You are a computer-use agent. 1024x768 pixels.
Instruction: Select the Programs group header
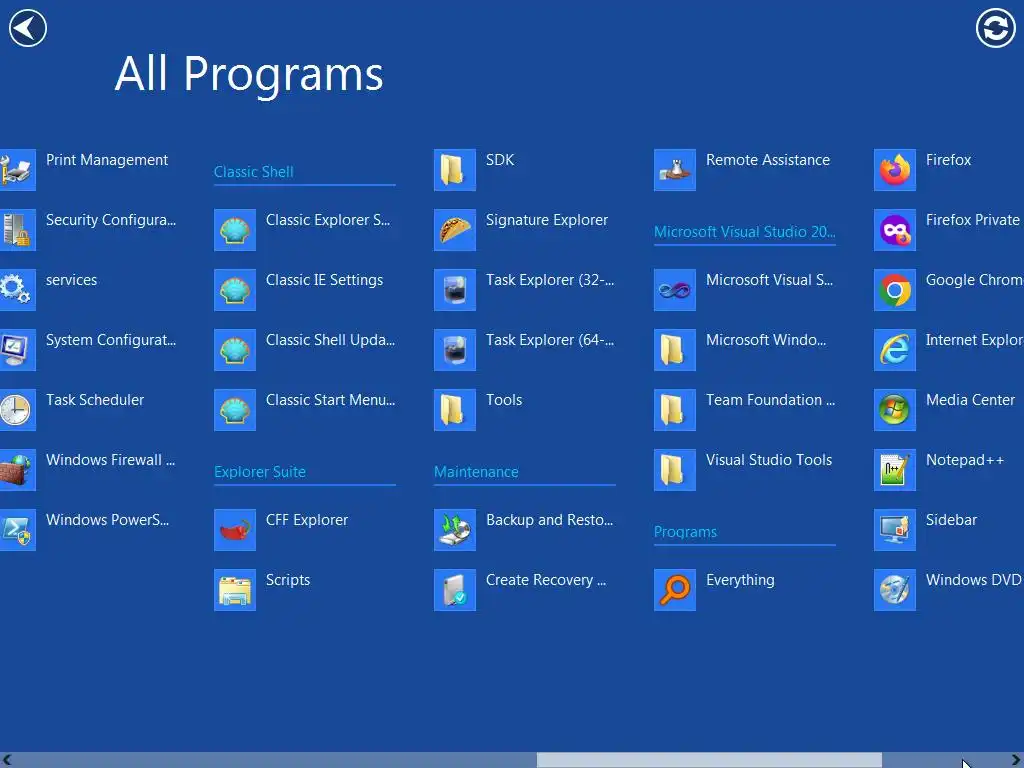[x=685, y=532]
